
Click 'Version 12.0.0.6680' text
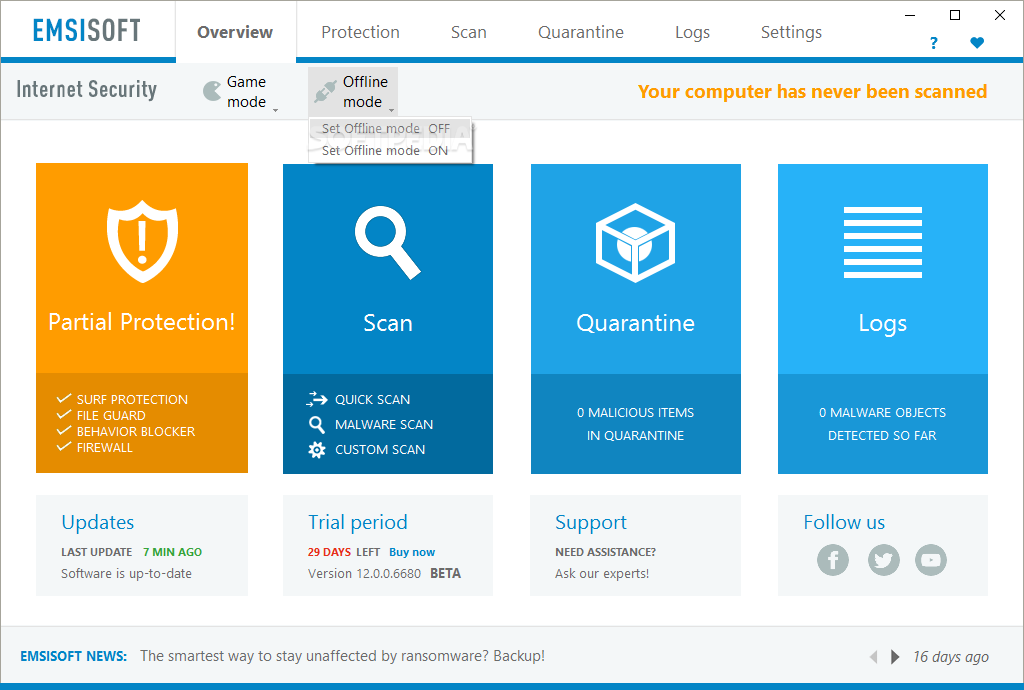[364, 574]
